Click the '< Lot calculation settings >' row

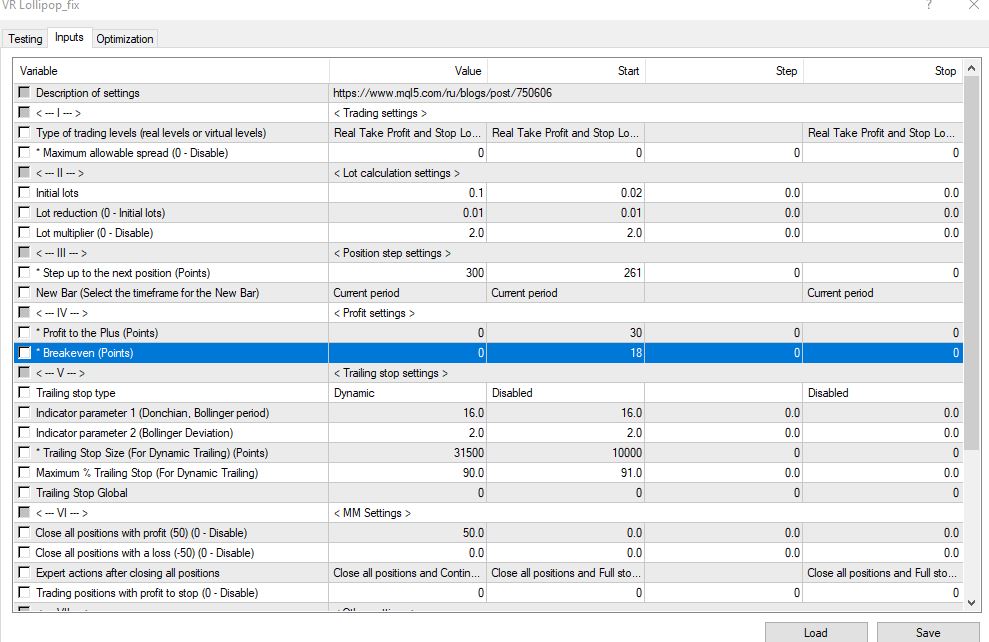point(488,173)
